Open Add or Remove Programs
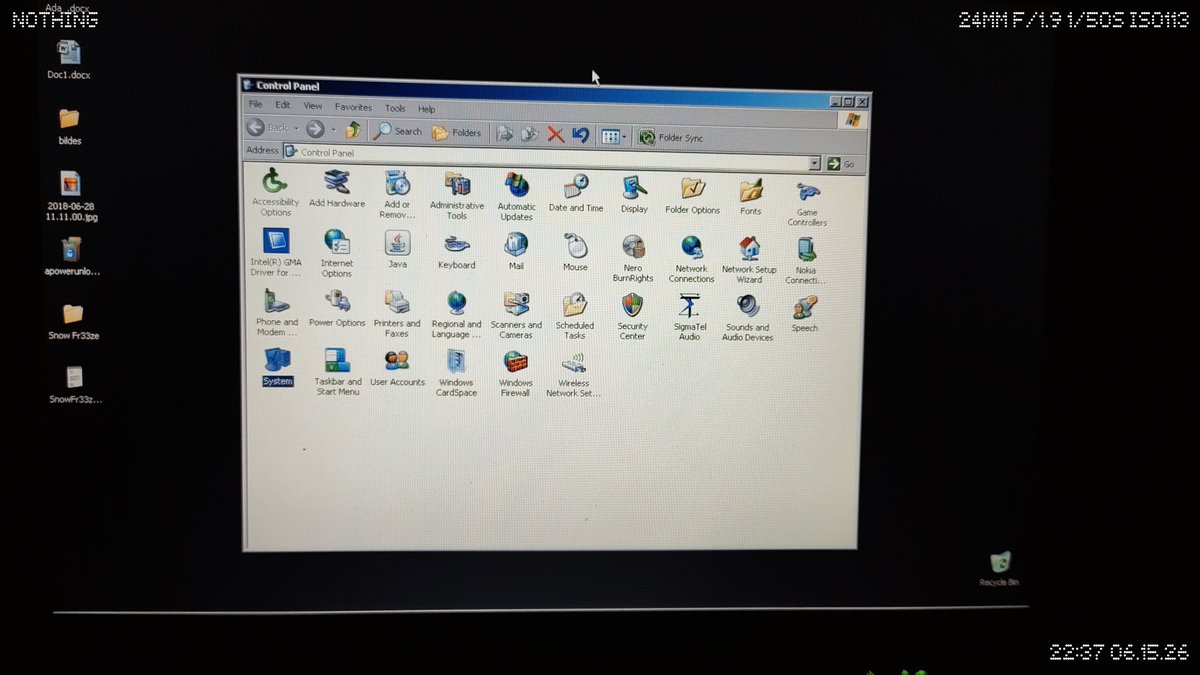The width and height of the screenshot is (1200, 675). point(397,195)
